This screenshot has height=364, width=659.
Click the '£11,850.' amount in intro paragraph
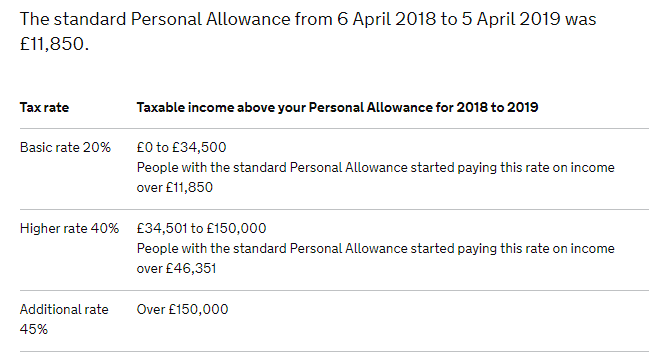tap(54, 44)
